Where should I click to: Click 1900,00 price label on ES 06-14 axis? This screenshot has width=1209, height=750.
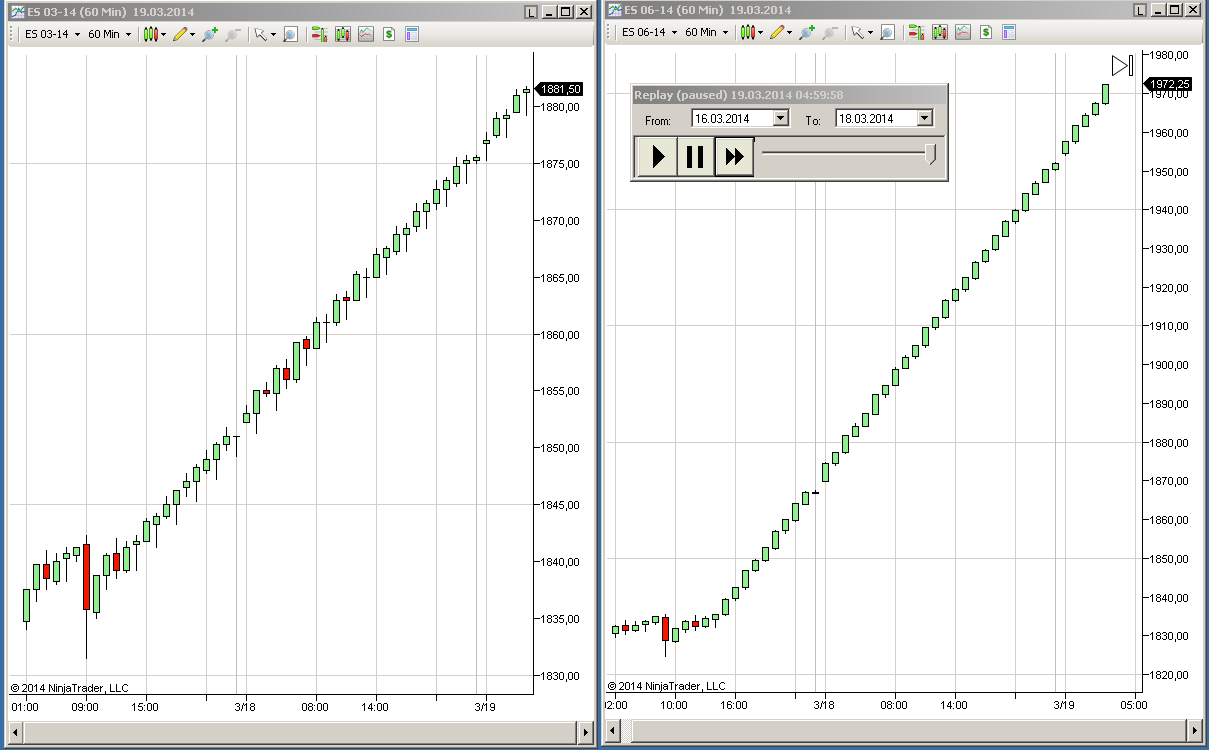pyautogui.click(x=1169, y=365)
